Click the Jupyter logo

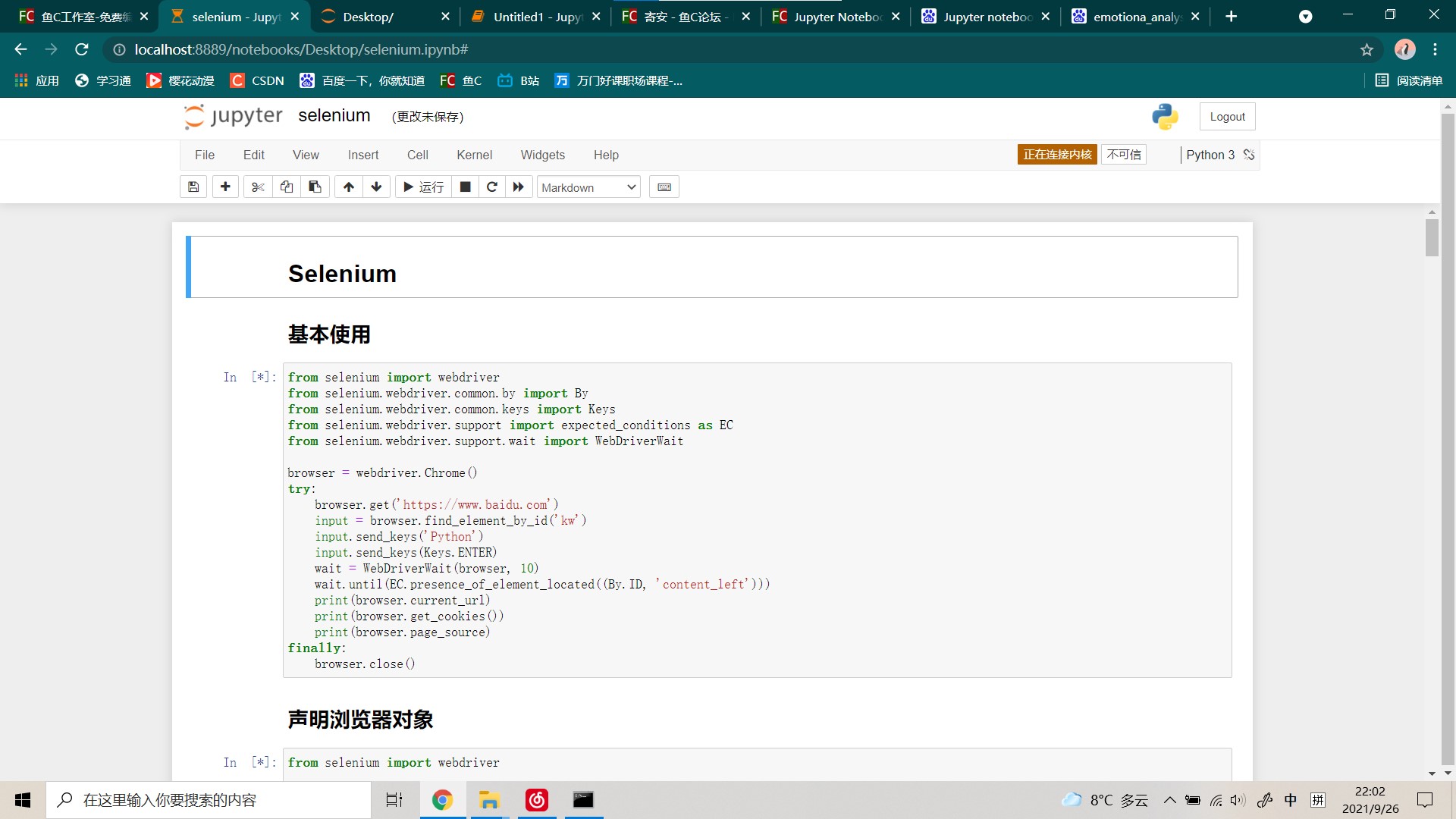(x=233, y=116)
